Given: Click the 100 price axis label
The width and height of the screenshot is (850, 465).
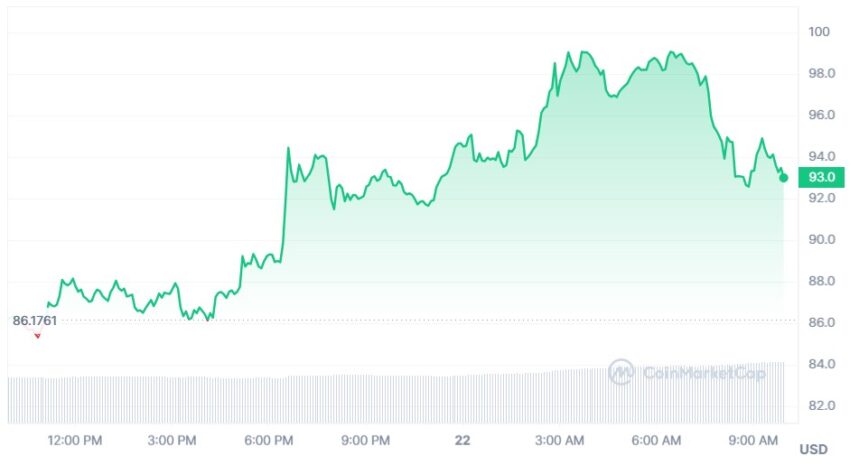Looking at the screenshot, I should click(819, 32).
